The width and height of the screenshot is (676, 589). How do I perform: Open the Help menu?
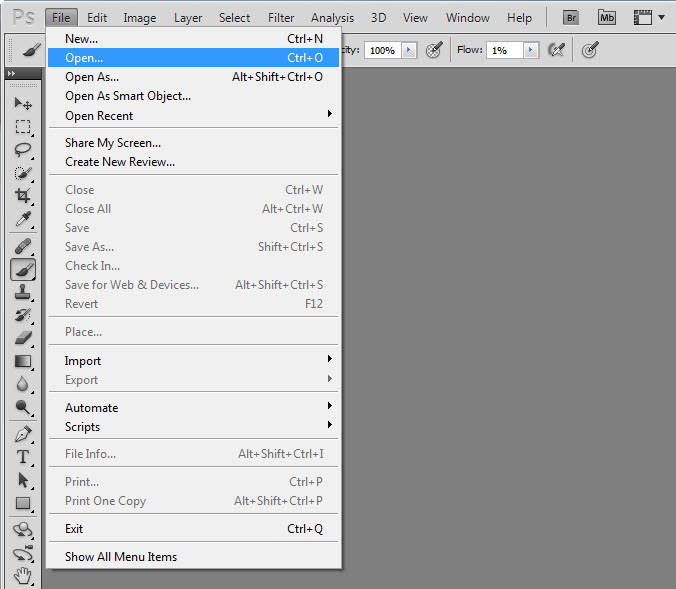pos(519,18)
